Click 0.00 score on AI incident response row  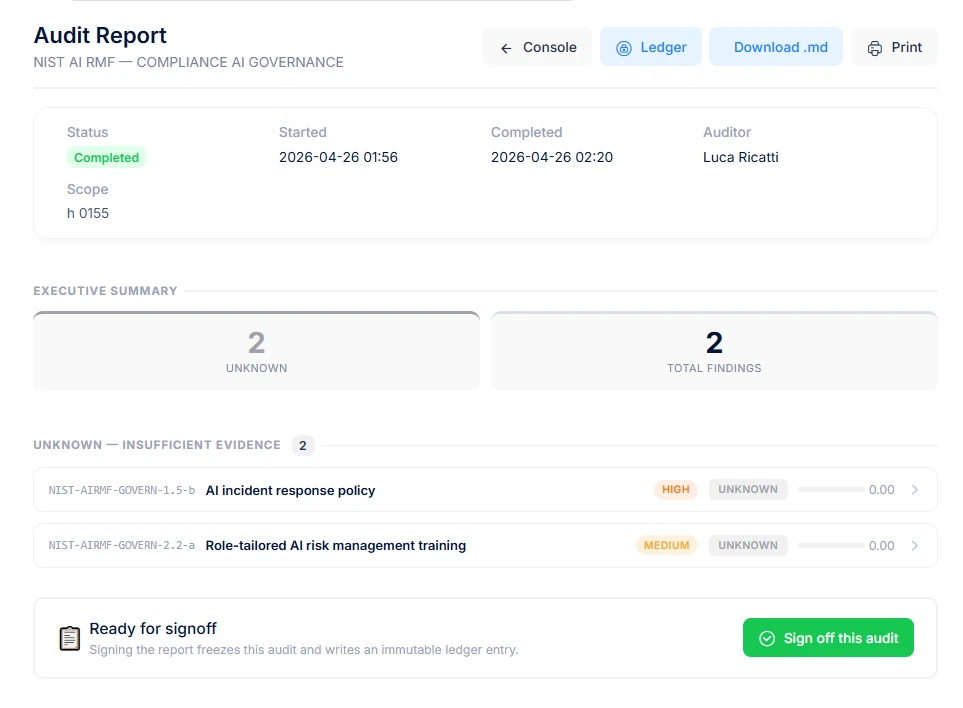tap(881, 490)
